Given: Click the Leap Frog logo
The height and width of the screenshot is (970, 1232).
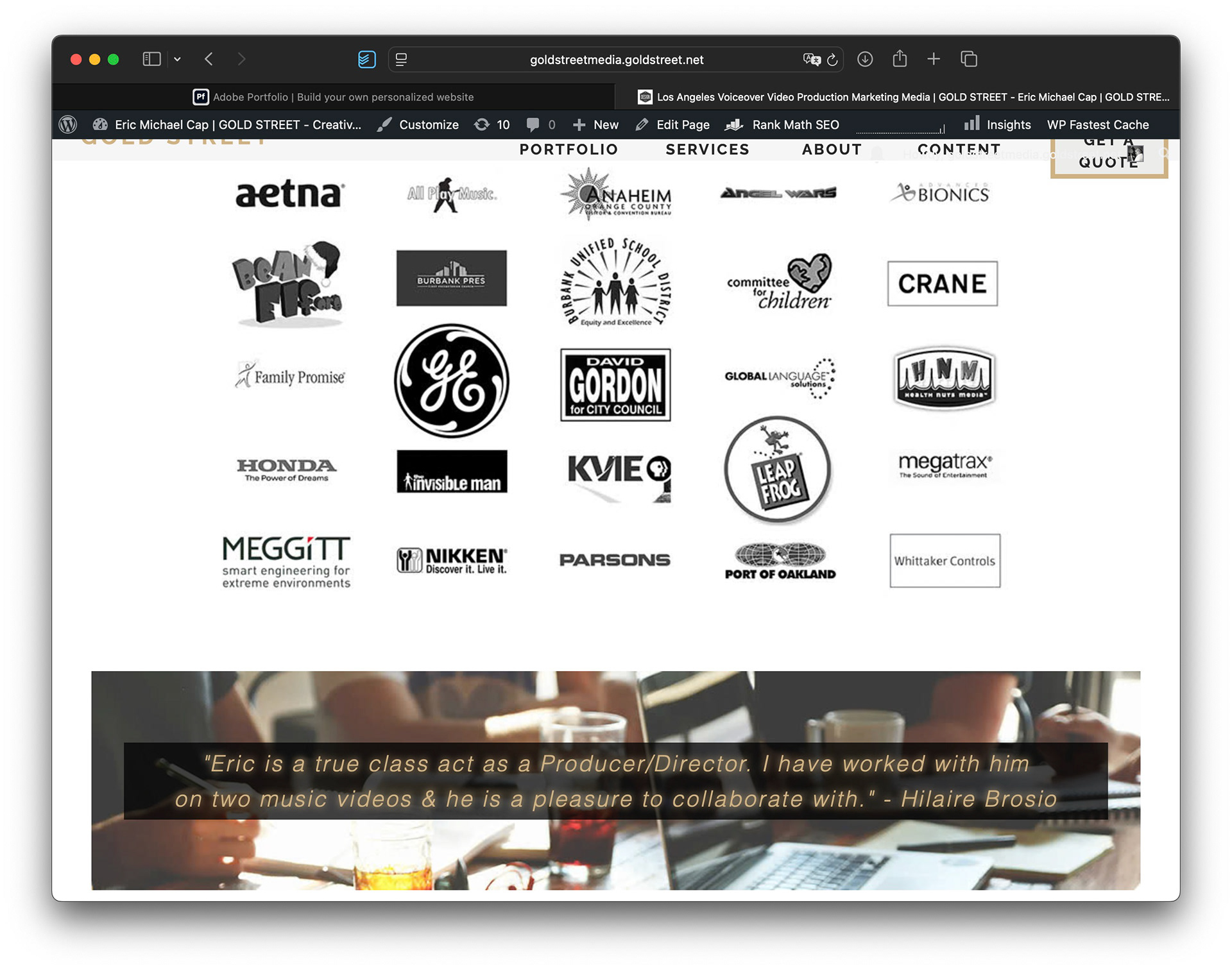Looking at the screenshot, I should tap(778, 470).
